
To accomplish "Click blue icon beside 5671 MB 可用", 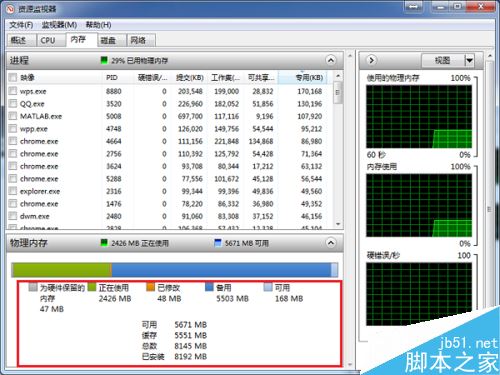I will pos(218,243).
